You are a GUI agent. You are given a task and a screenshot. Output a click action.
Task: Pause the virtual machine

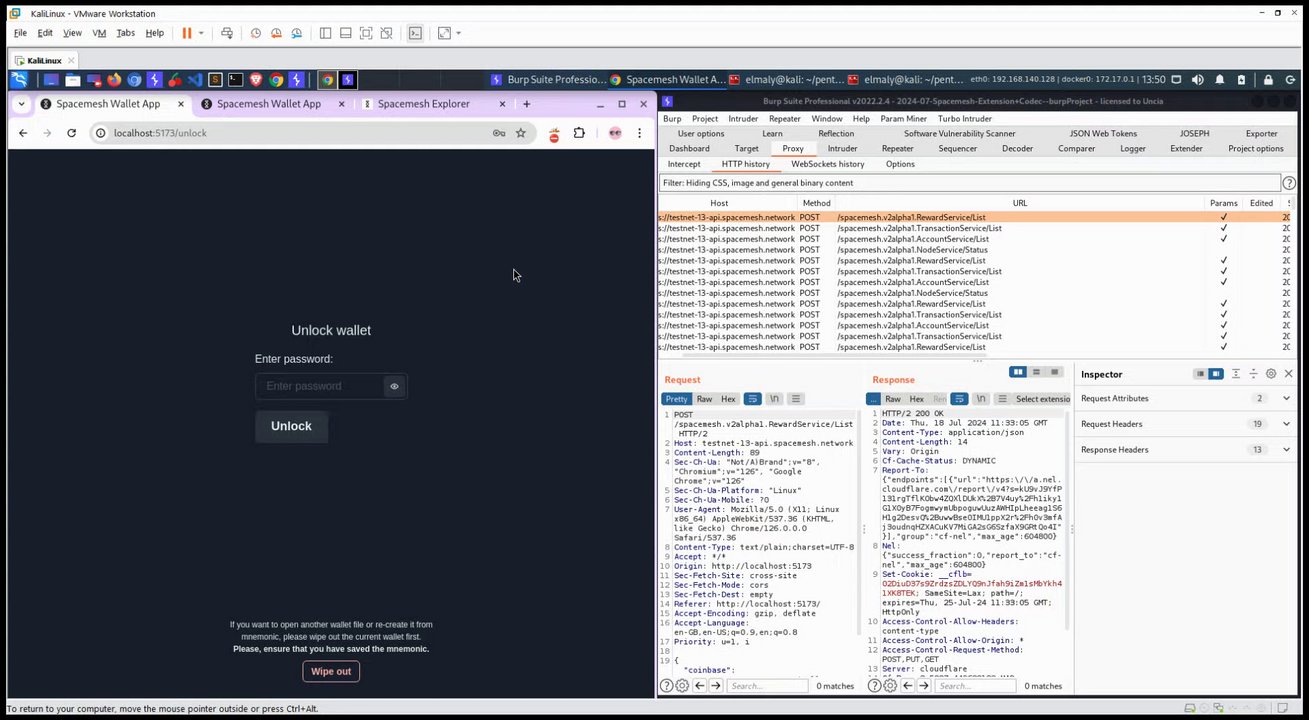point(186,33)
